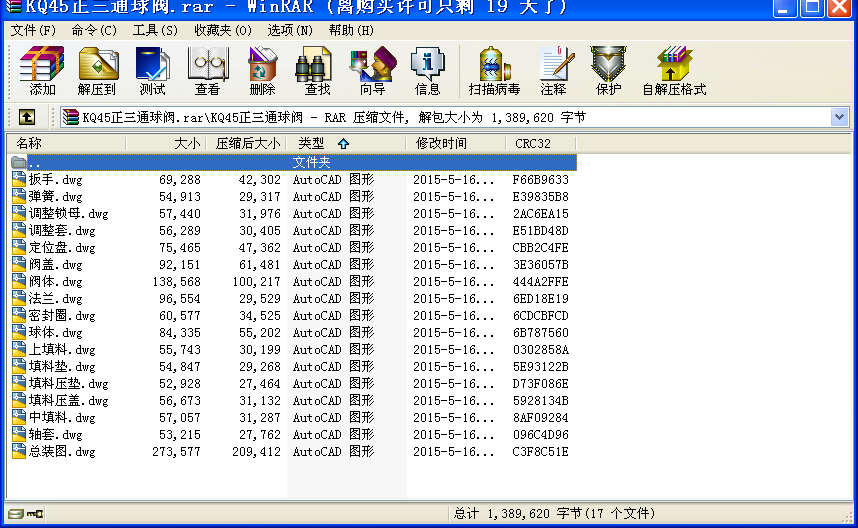The image size is (858, 528).
Task: Create 自解压格式 SFX archive icon
Action: tap(674, 71)
